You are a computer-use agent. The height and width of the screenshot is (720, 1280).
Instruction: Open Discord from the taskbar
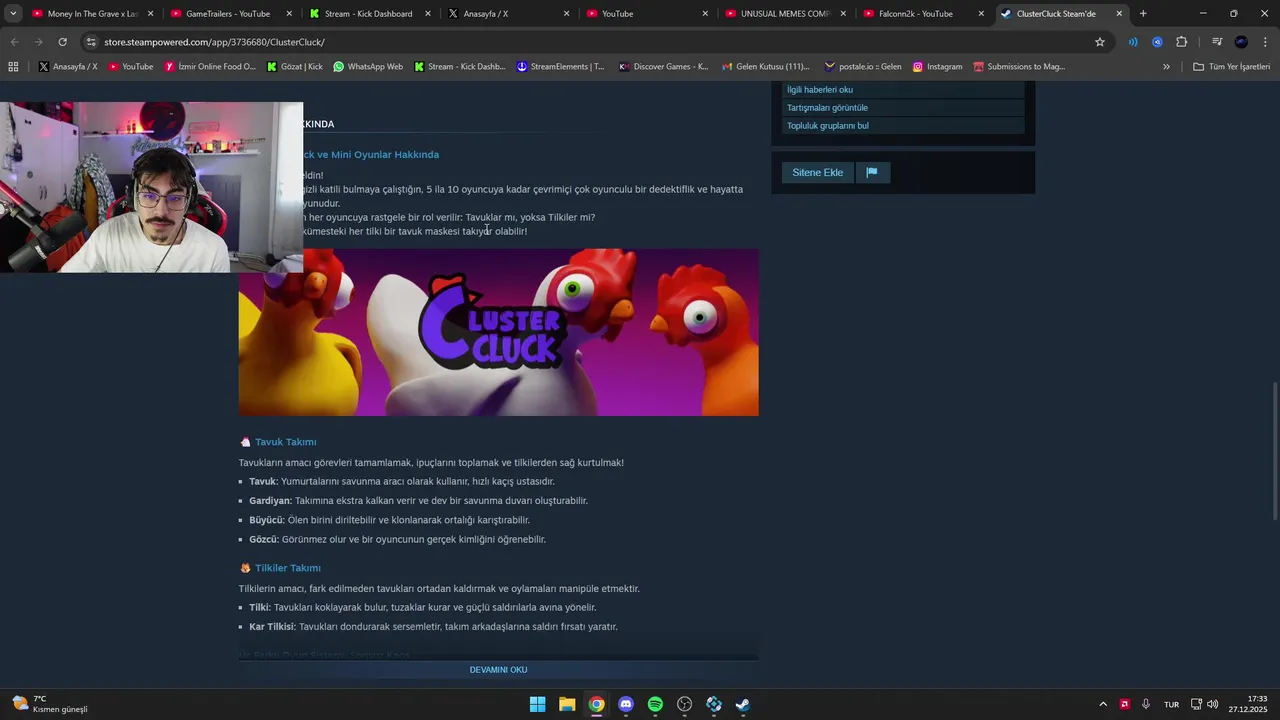[x=626, y=704]
